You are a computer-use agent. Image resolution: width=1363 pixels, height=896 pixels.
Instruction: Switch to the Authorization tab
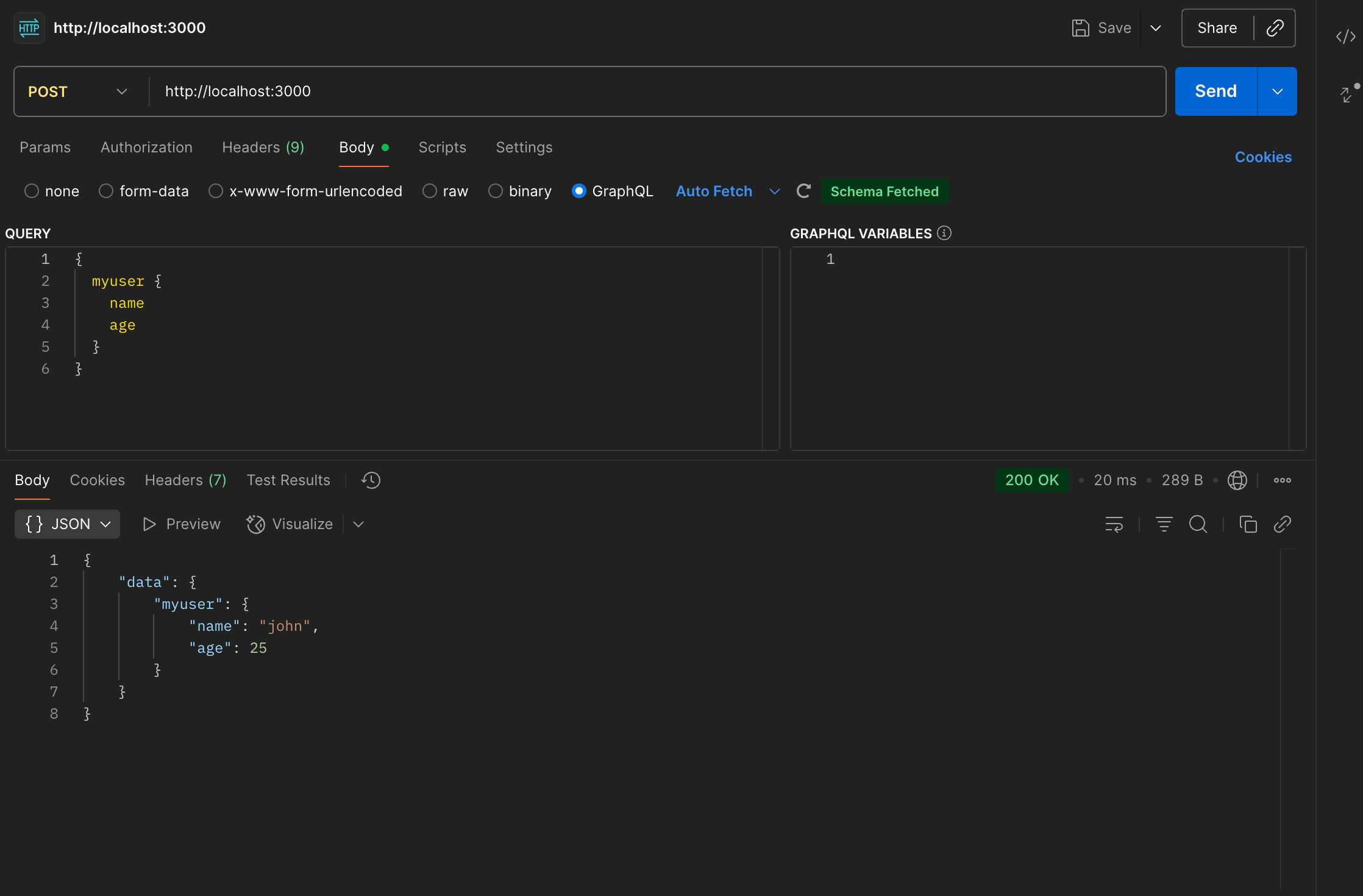point(146,148)
